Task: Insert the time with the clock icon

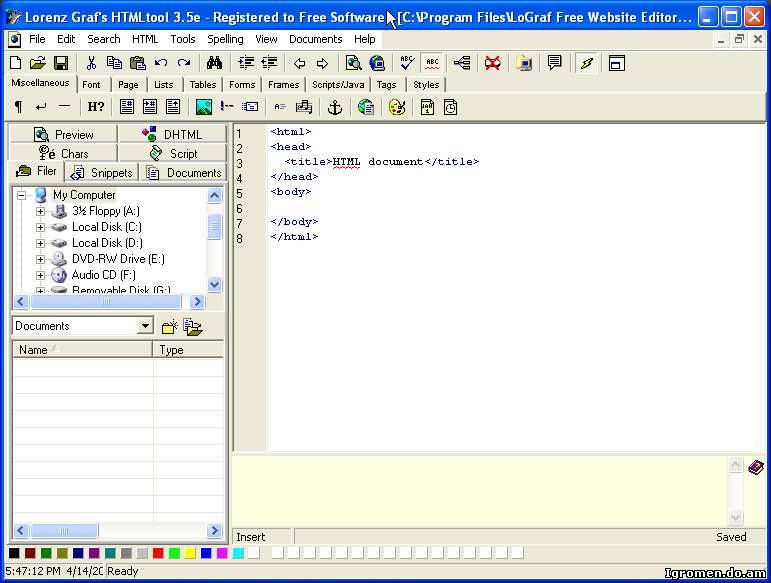Action: [450, 107]
